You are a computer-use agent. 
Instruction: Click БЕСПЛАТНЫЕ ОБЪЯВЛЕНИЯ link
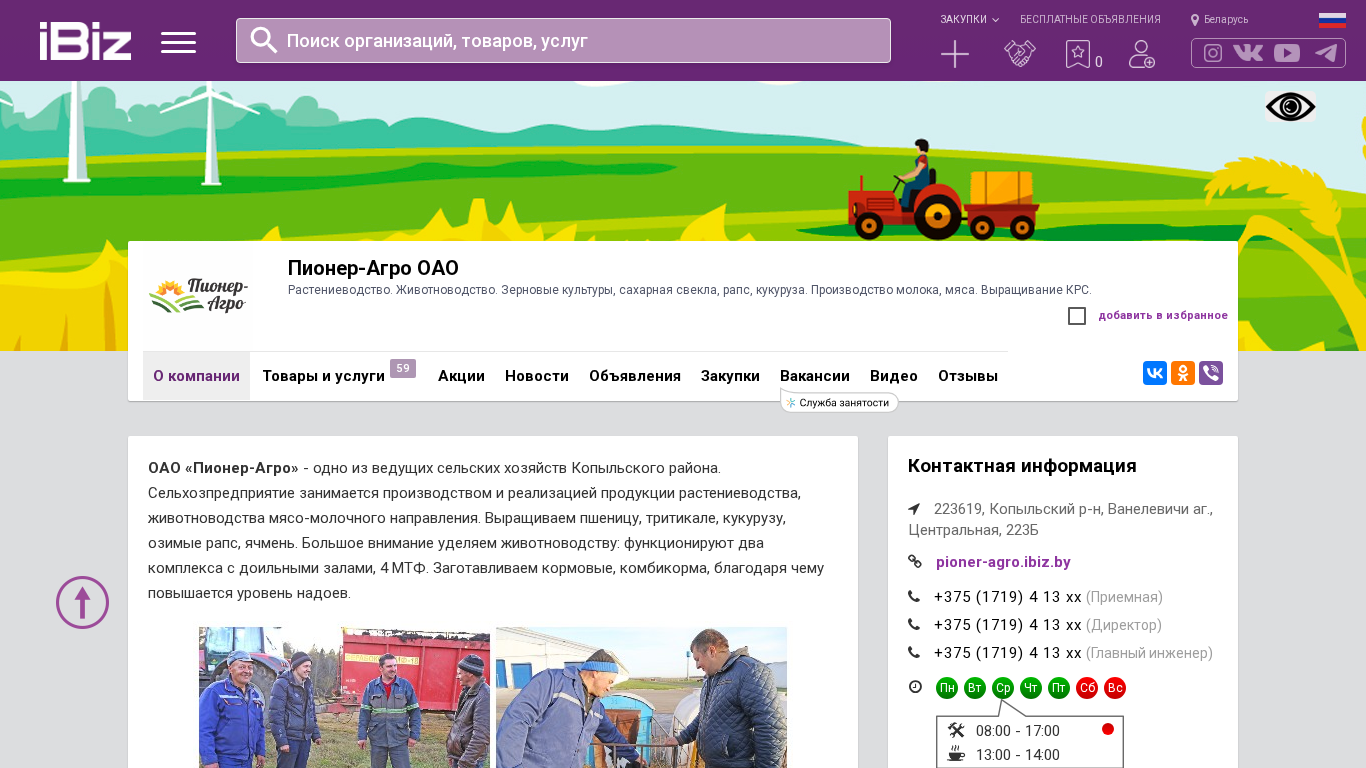point(1090,20)
